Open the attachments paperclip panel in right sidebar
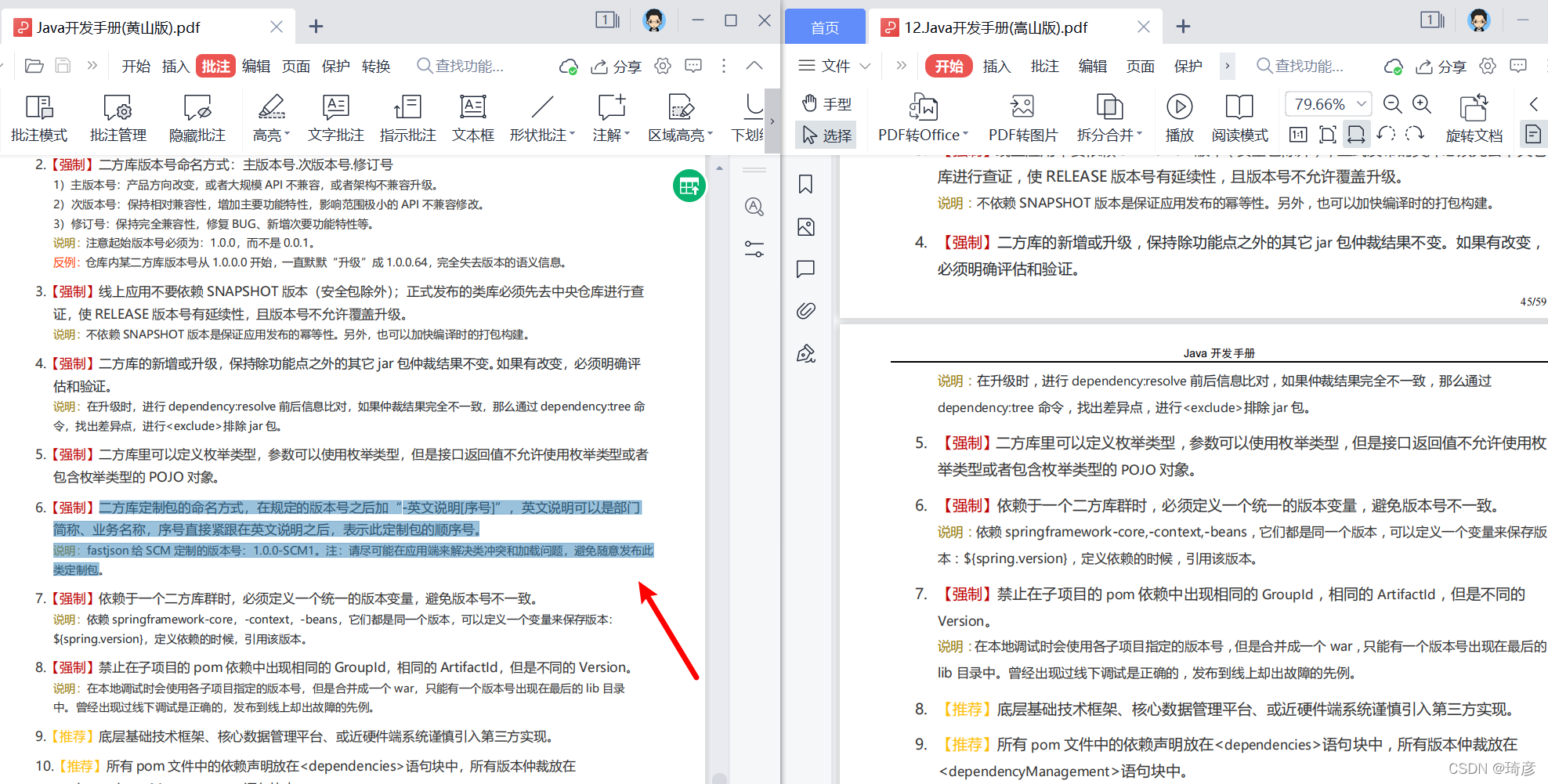Image resolution: width=1548 pixels, height=784 pixels. (805, 311)
